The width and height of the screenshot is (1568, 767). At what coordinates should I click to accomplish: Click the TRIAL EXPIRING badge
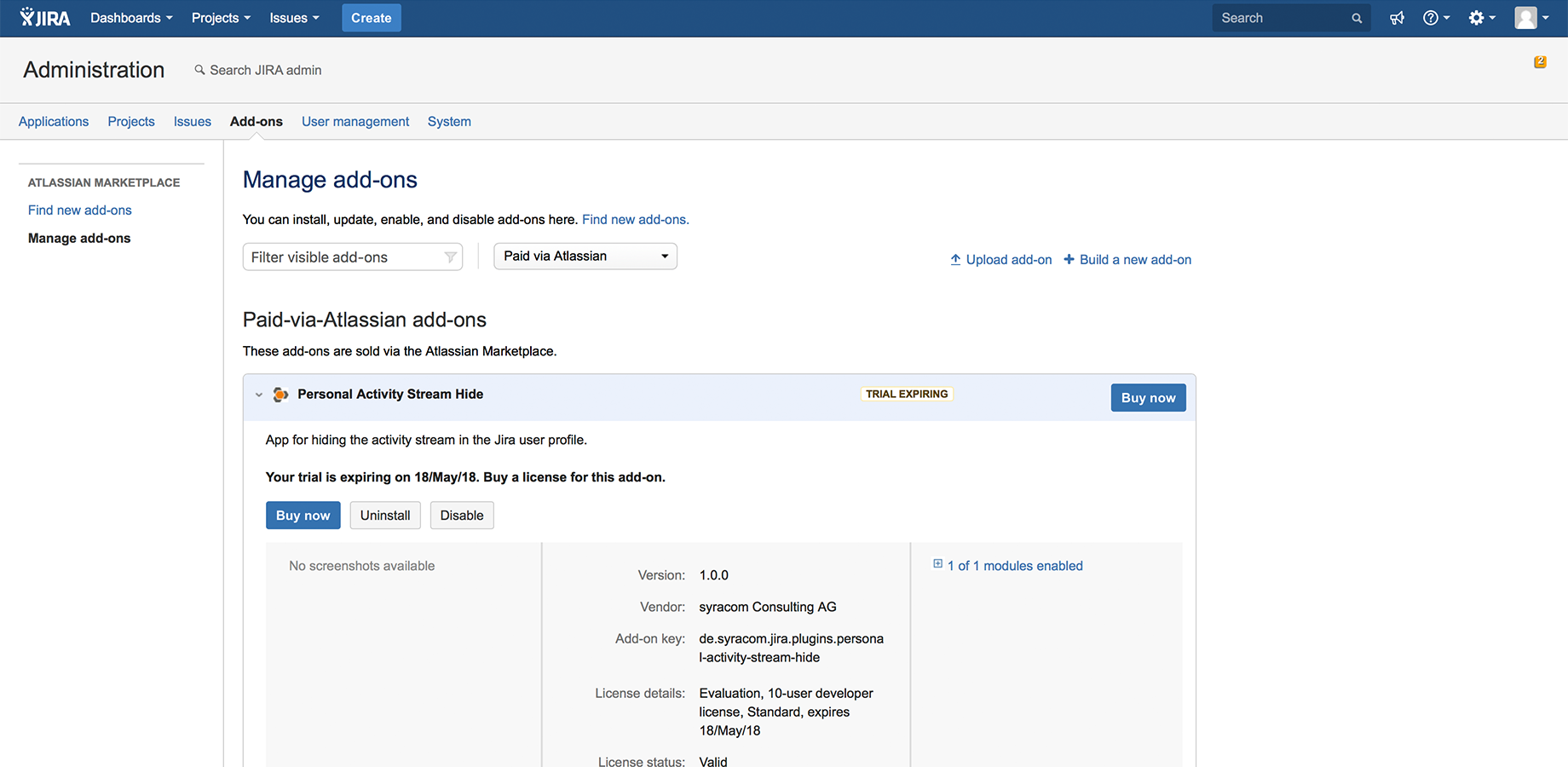(907, 394)
